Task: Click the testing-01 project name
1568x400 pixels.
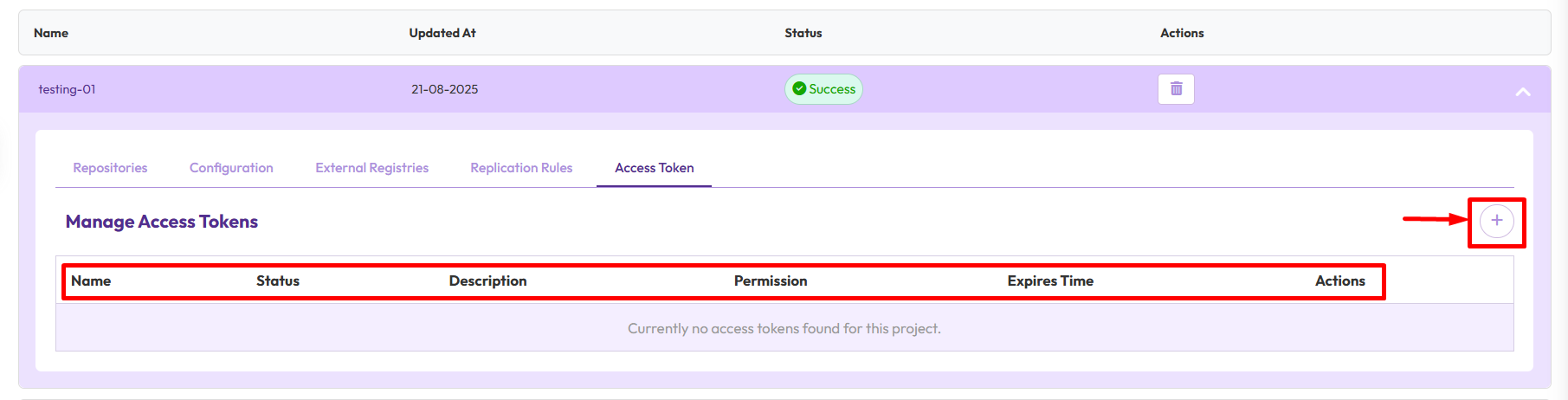Action: [x=67, y=89]
